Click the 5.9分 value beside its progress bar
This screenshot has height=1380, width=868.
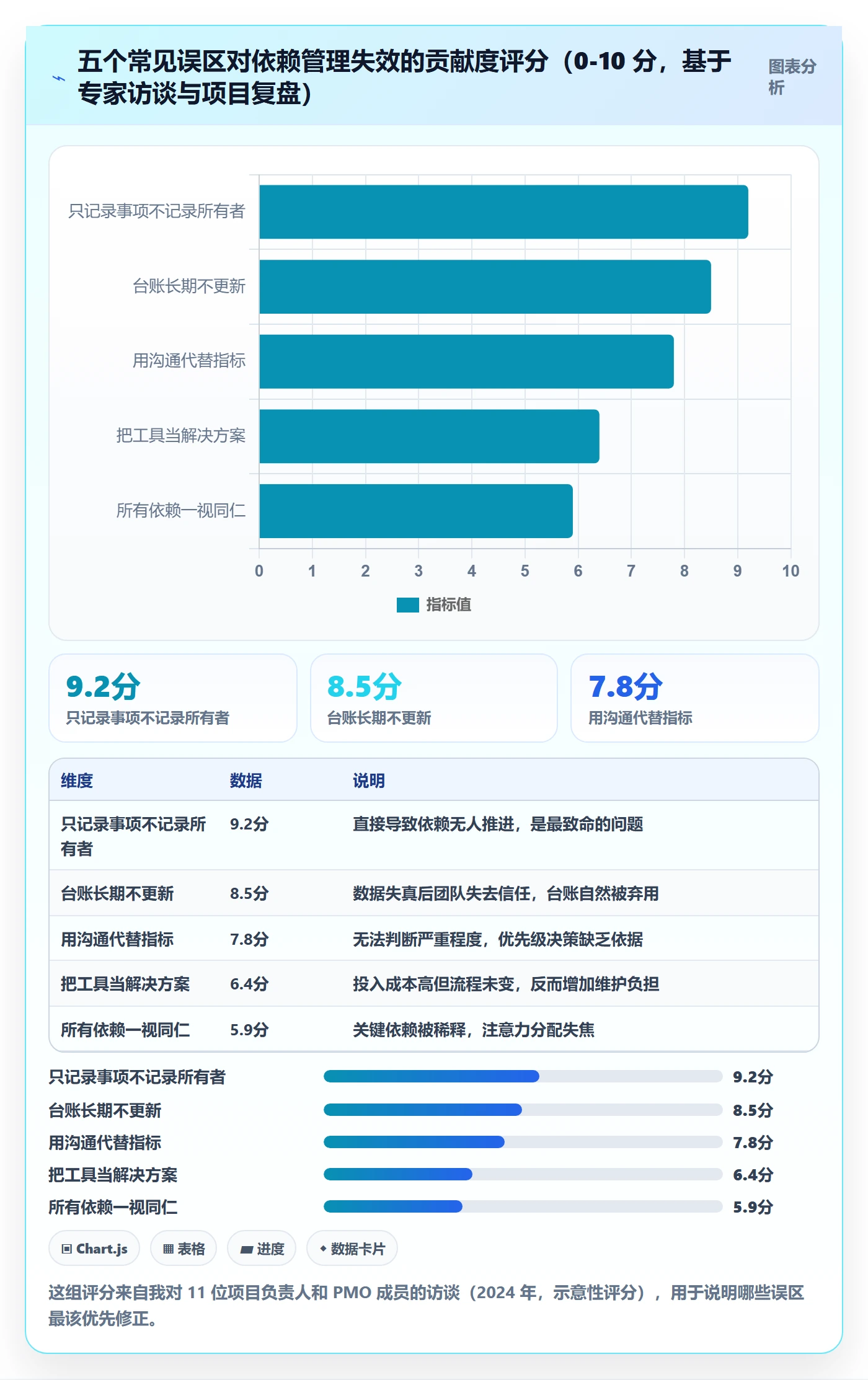pos(753,1207)
